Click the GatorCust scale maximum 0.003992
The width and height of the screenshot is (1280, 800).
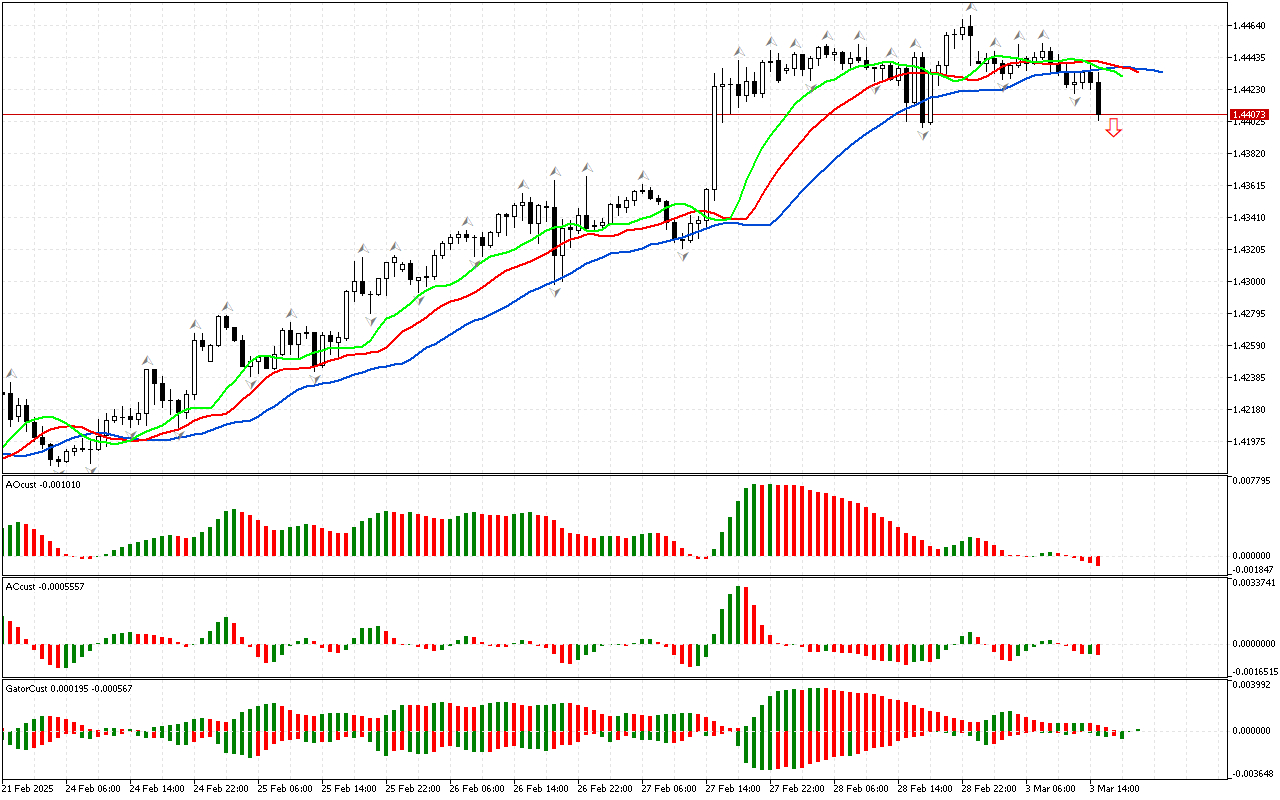click(x=1252, y=685)
